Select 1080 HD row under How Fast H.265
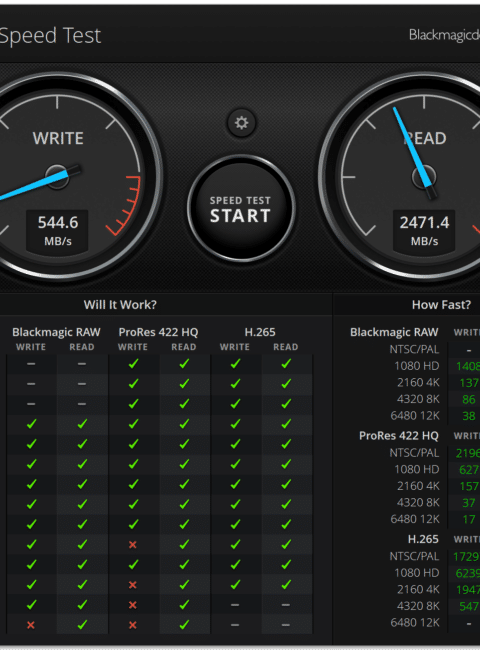Screen dimensions: 480x650 pyautogui.click(x=417, y=573)
